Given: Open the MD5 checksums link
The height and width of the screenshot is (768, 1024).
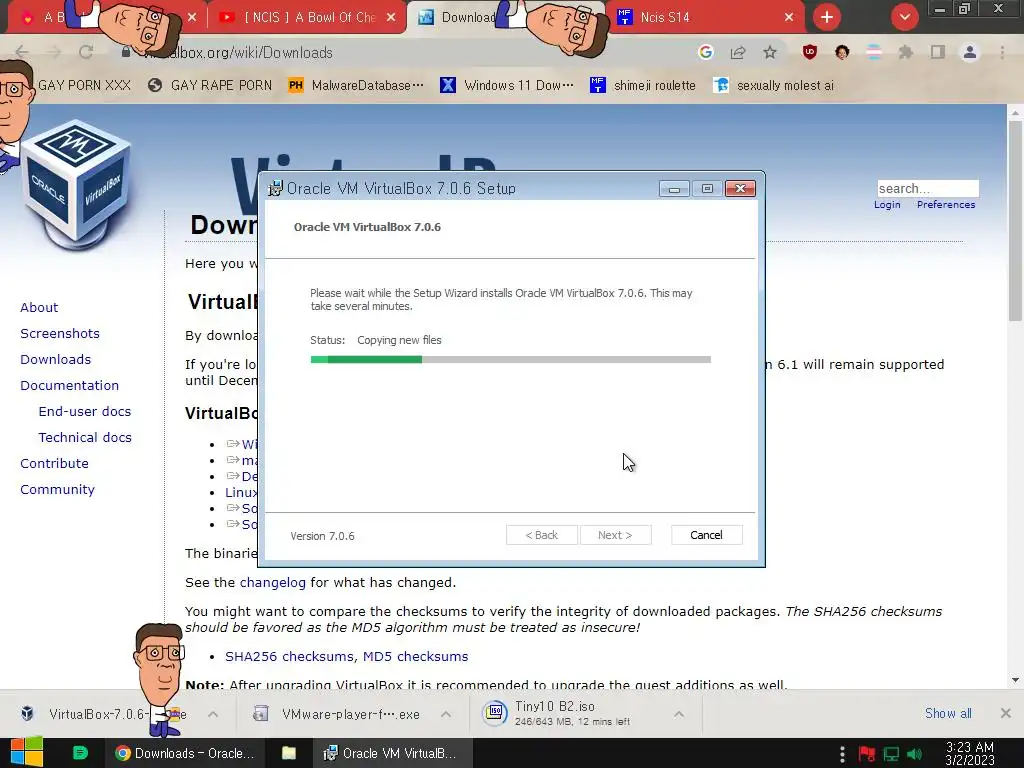Looking at the screenshot, I should pyautogui.click(x=415, y=656).
